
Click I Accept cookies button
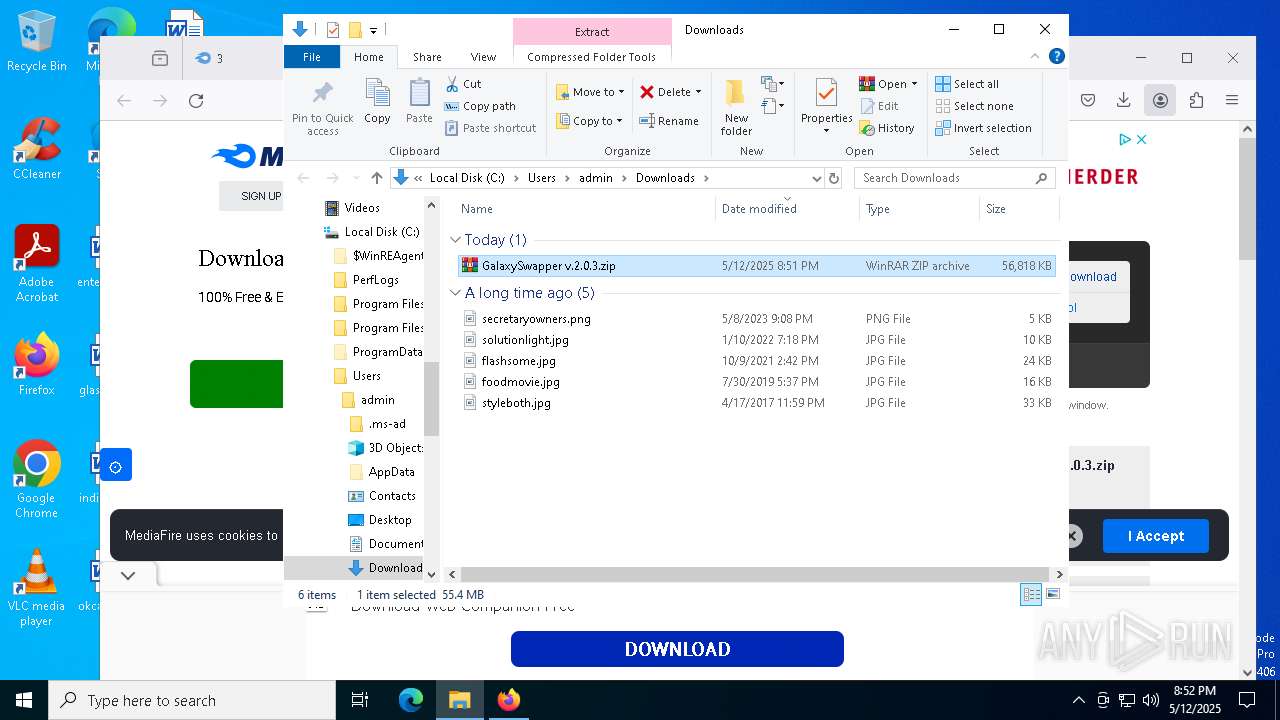1156,536
